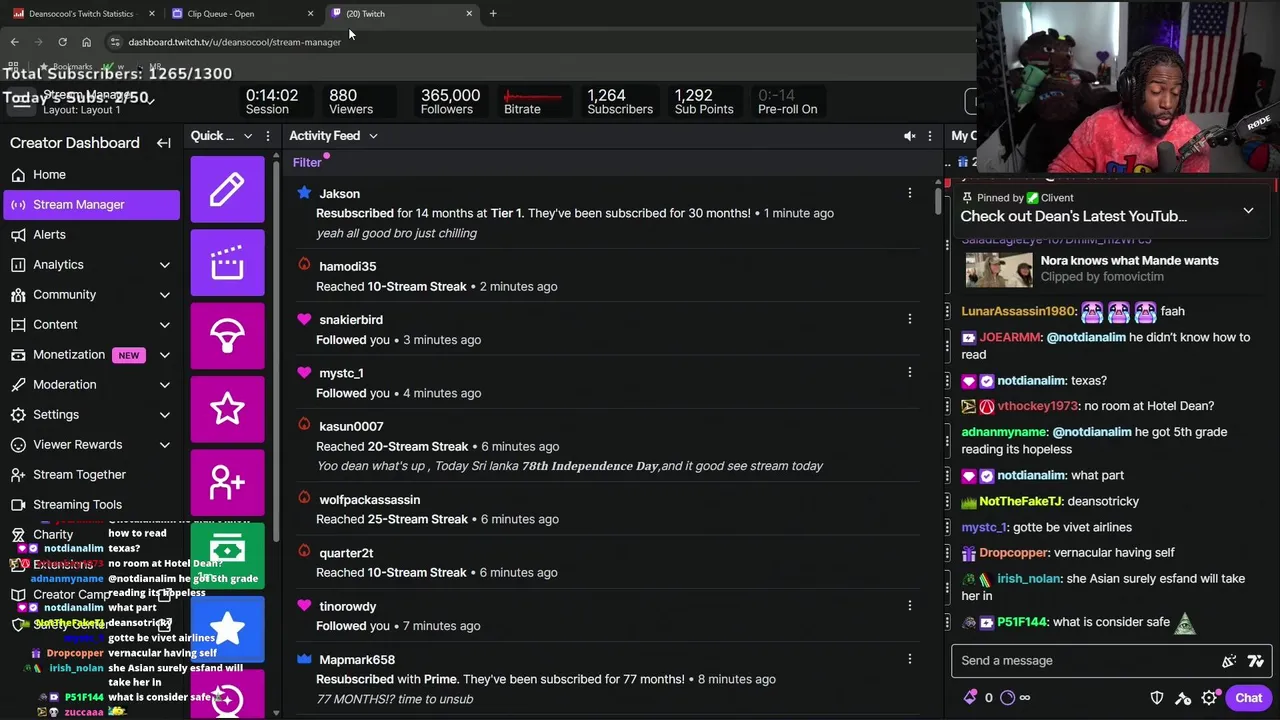Click the blue star quick action tile

[227, 628]
